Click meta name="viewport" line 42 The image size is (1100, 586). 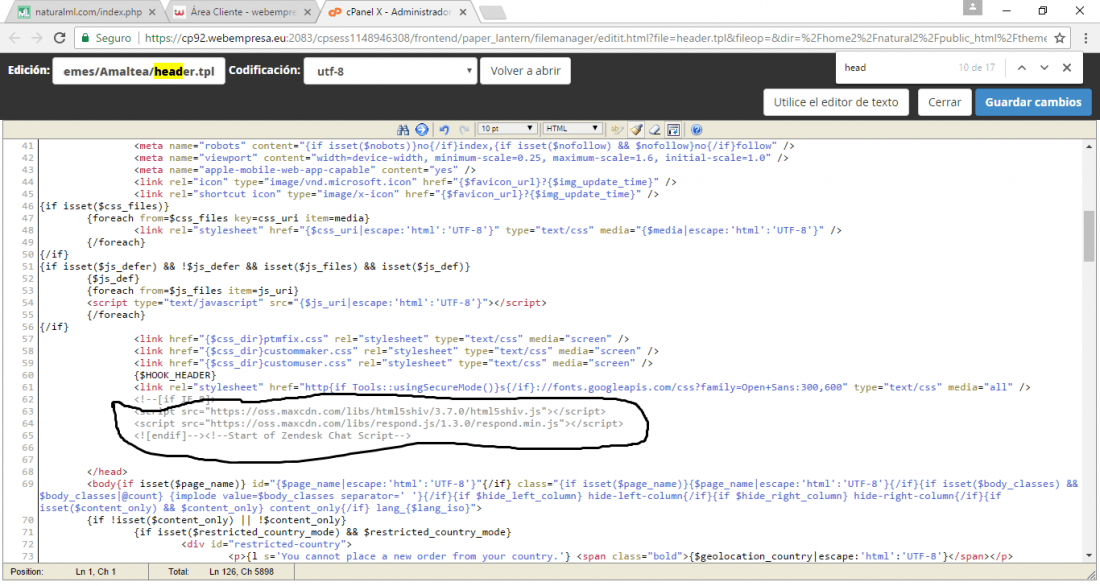461,158
